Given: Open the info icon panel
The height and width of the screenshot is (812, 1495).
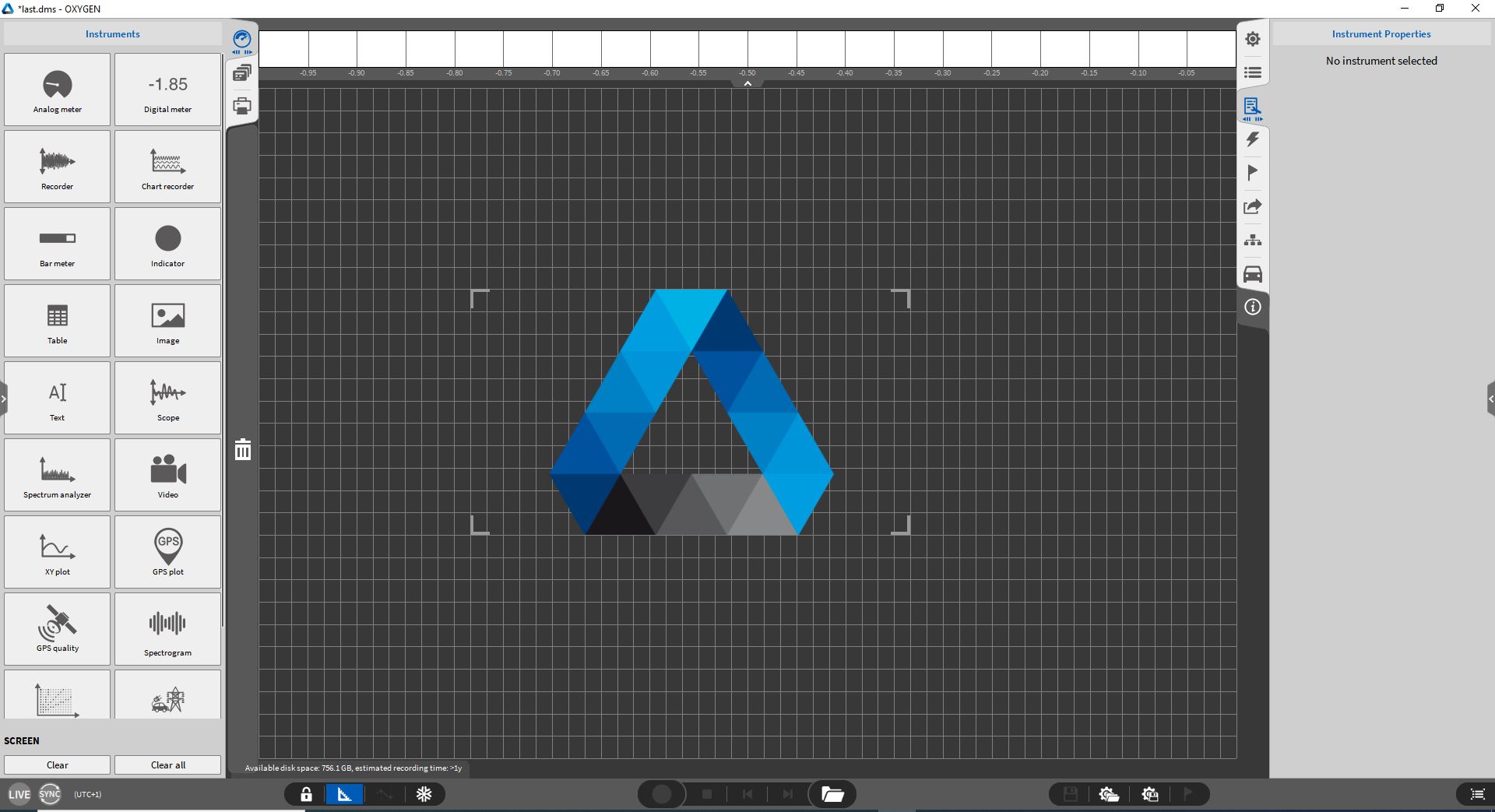Looking at the screenshot, I should click(1253, 307).
